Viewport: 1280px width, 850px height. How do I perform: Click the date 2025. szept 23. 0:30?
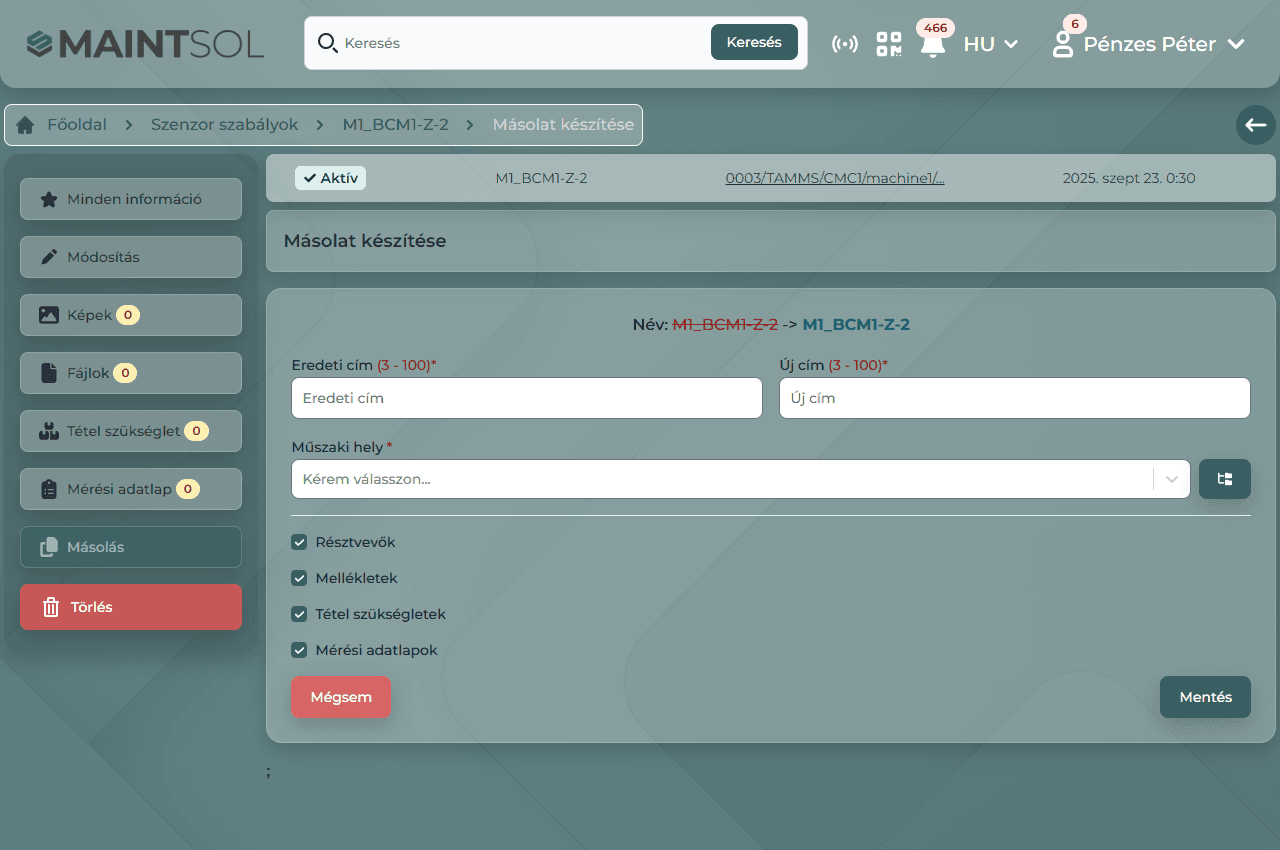1128,178
